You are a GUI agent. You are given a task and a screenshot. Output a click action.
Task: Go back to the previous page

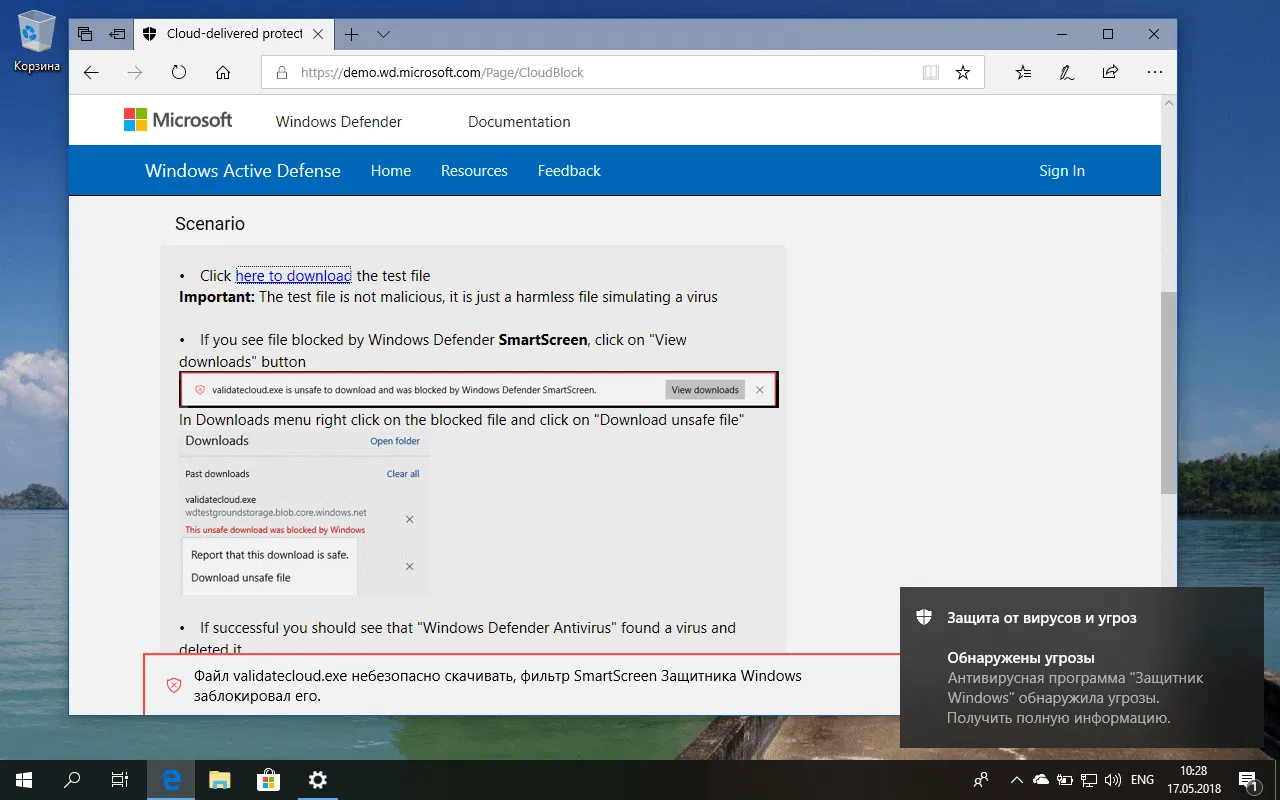click(x=91, y=72)
